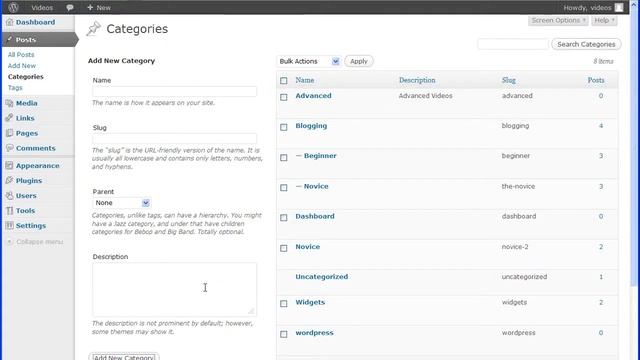Open the Beginner subcategory link

320,156
